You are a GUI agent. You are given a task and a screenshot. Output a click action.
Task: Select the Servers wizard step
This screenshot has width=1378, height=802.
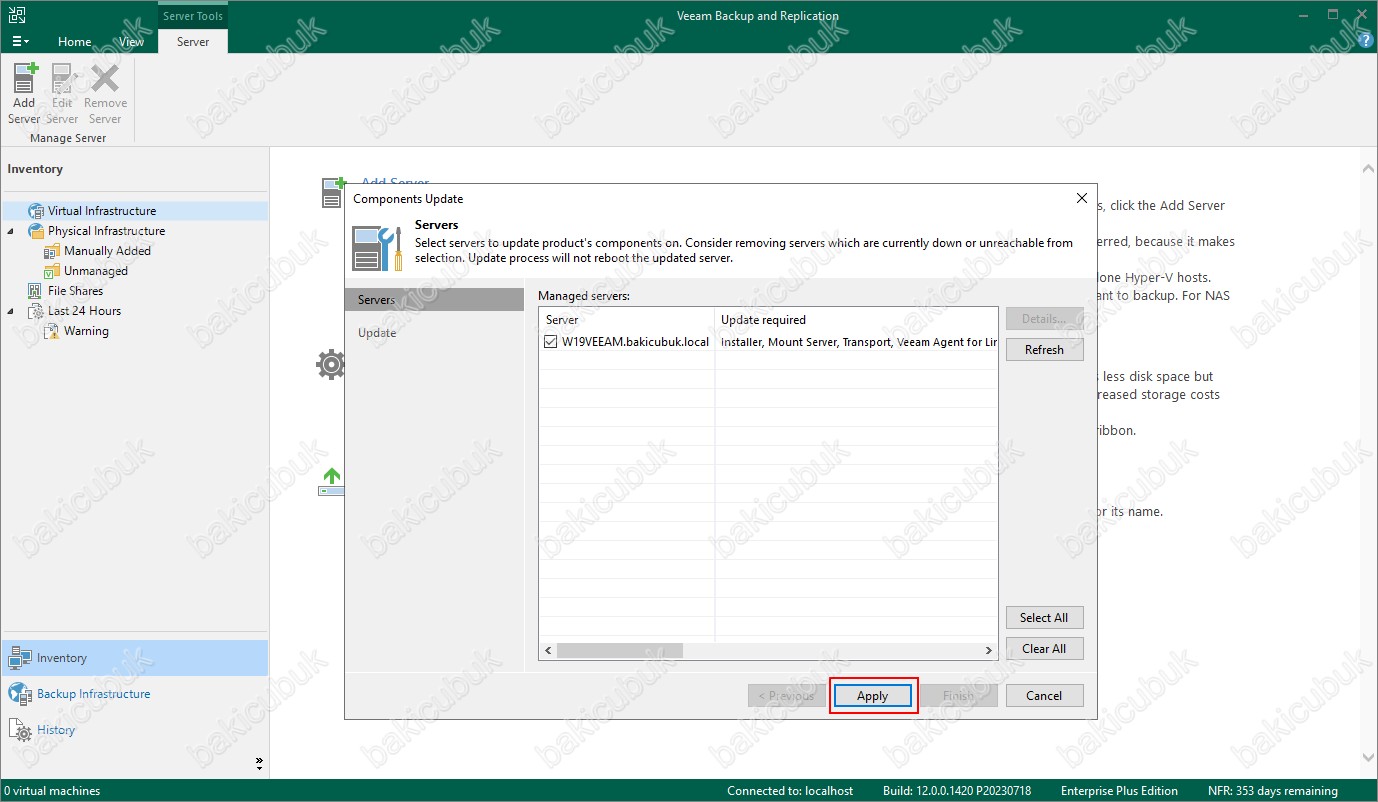pos(434,300)
